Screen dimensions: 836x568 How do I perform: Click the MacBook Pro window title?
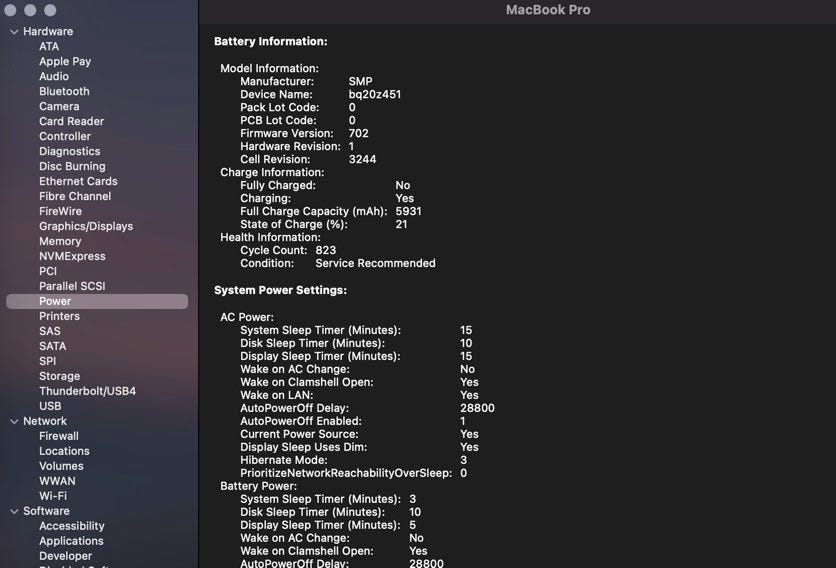click(548, 10)
